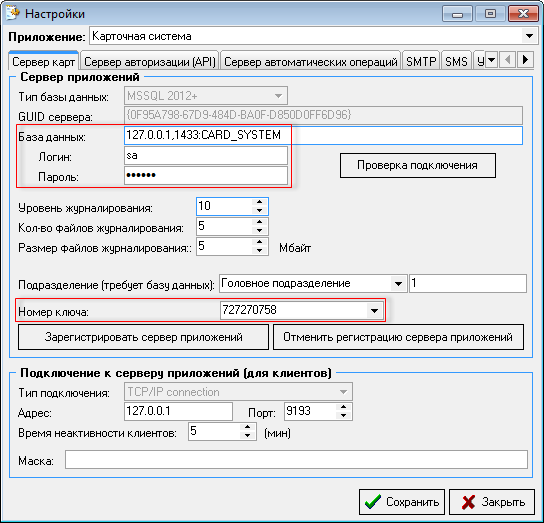The height and width of the screenshot is (523, 544).
Task: Click Зарегистрировать сервер приложений button
Action: coord(143,337)
